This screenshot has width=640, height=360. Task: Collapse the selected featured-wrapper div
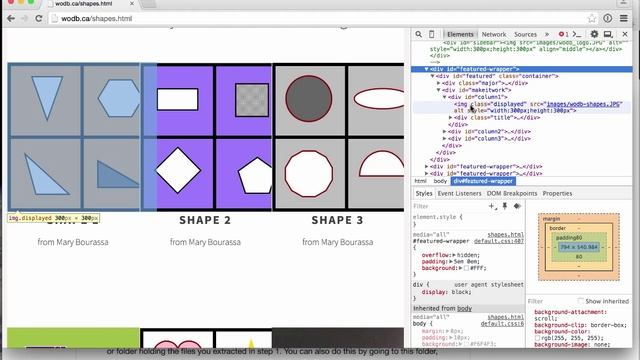tap(427, 69)
